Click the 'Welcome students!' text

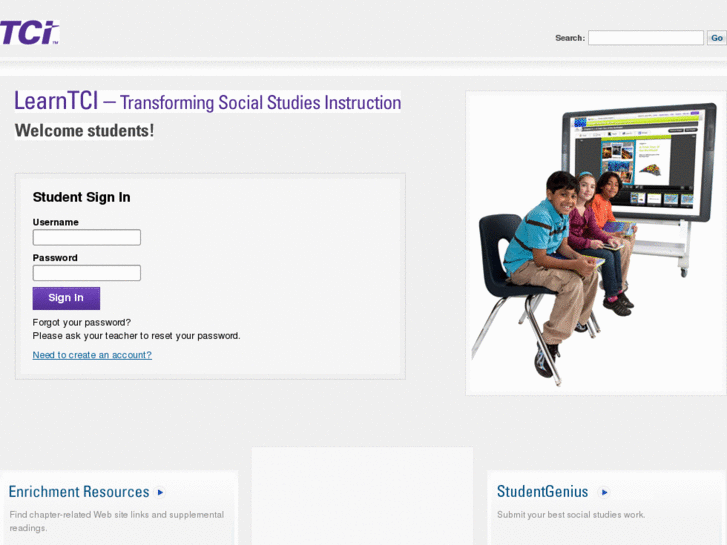tap(84, 131)
